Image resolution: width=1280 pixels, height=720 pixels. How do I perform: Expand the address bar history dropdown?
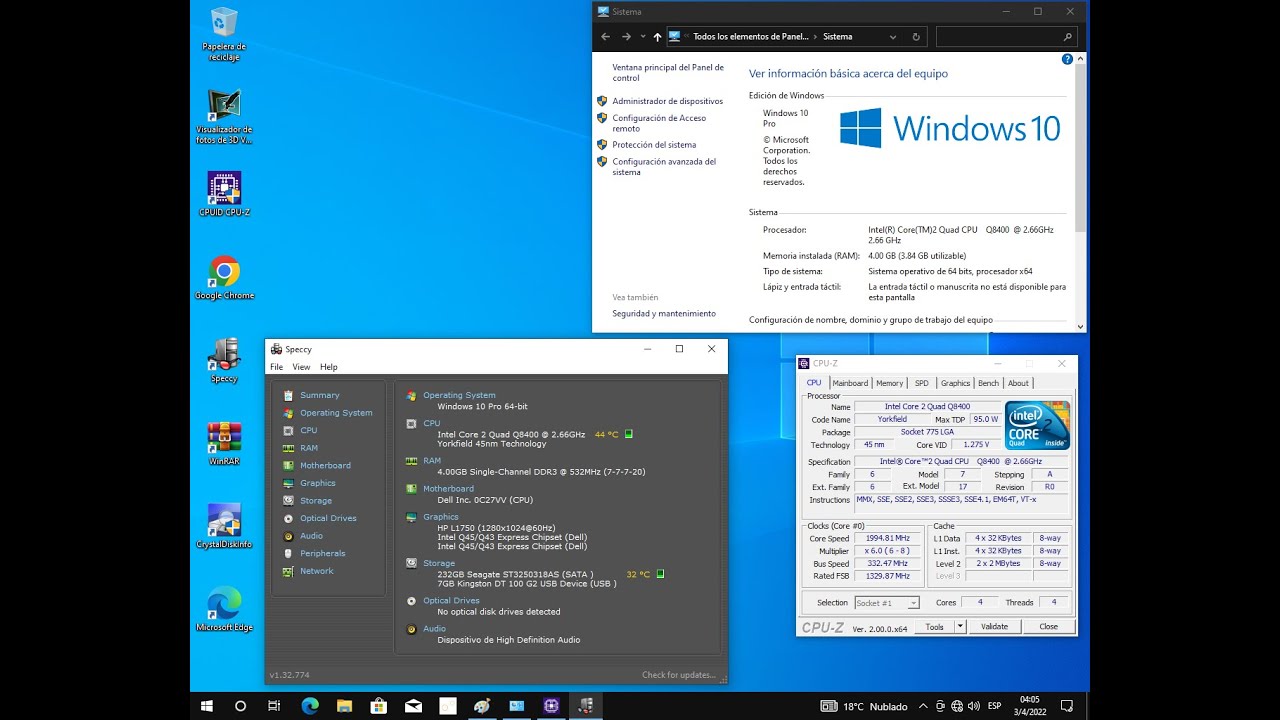(x=893, y=37)
